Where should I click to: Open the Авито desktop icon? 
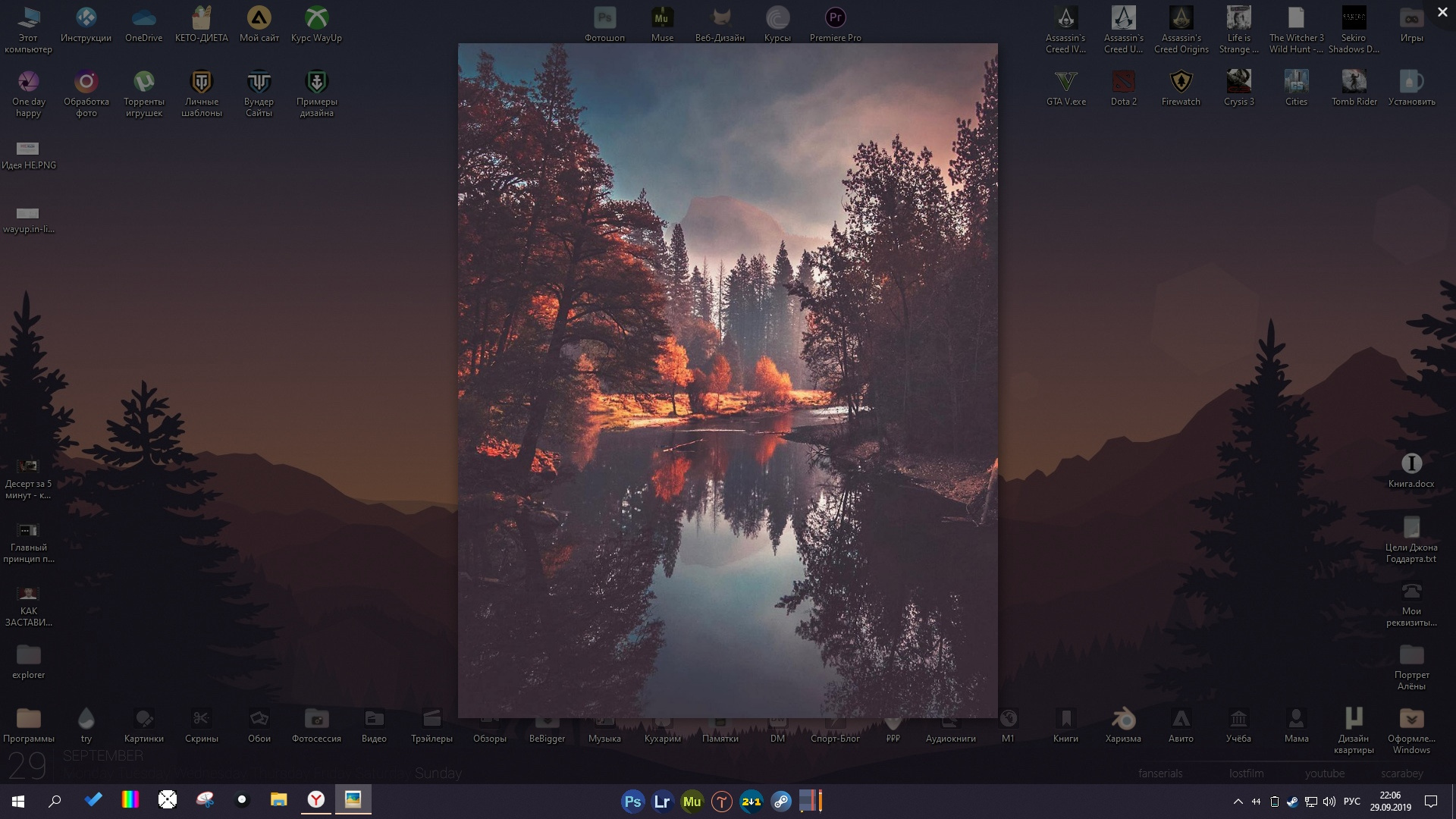[x=1181, y=724]
